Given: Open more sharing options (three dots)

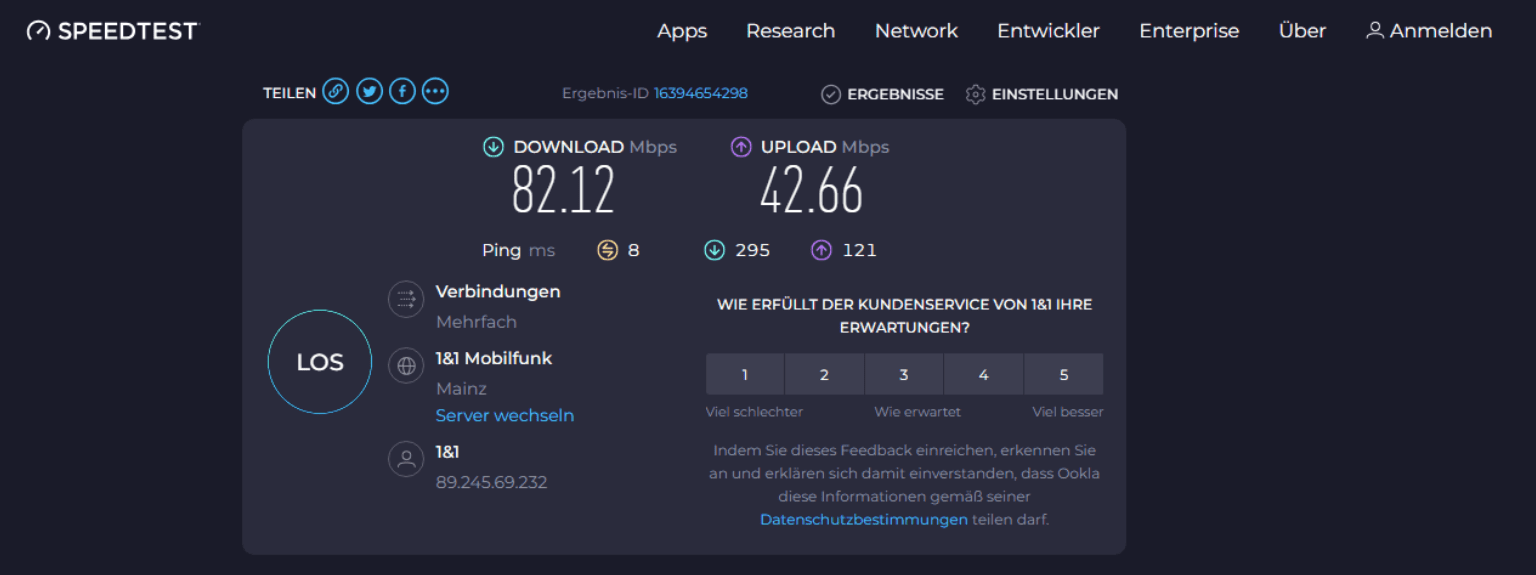Looking at the screenshot, I should click(435, 92).
